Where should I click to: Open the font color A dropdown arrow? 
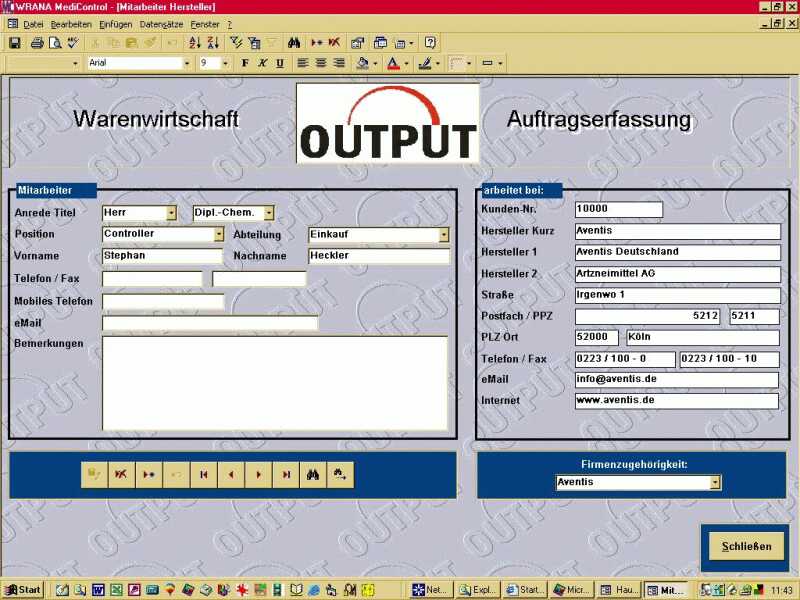pyautogui.click(x=407, y=63)
